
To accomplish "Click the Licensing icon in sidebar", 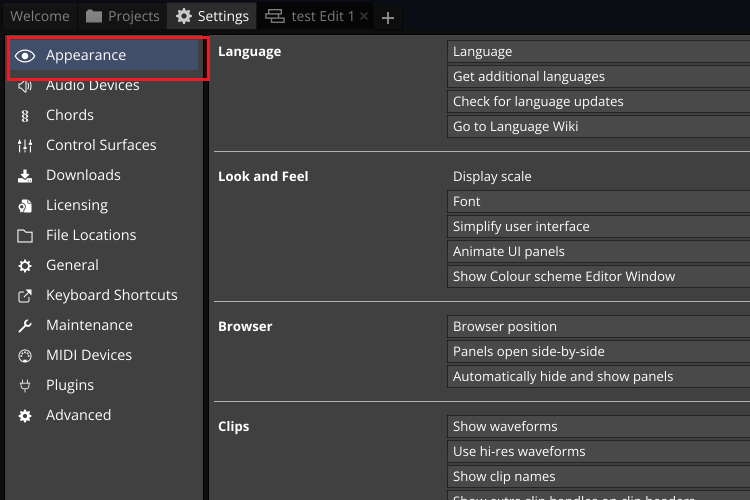I will (25, 206).
